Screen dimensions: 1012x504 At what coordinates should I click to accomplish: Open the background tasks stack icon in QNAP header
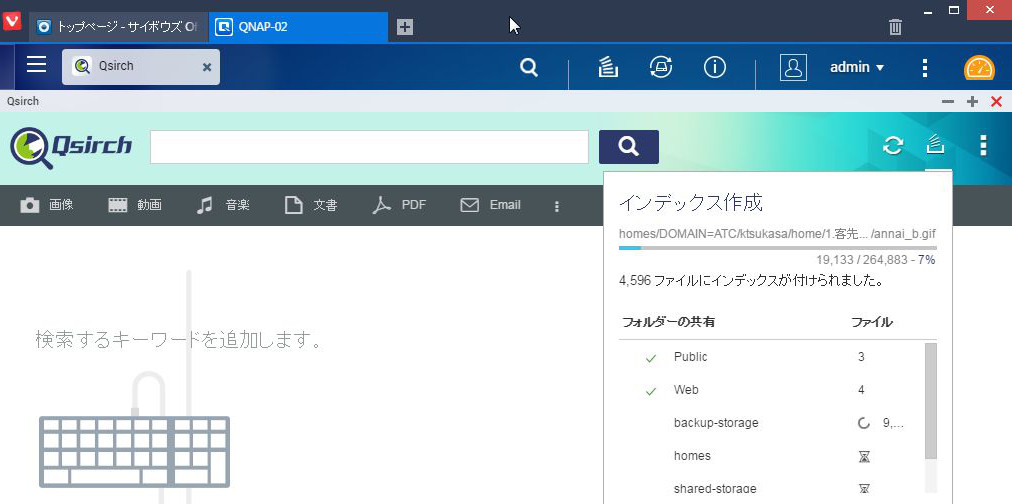[x=608, y=67]
